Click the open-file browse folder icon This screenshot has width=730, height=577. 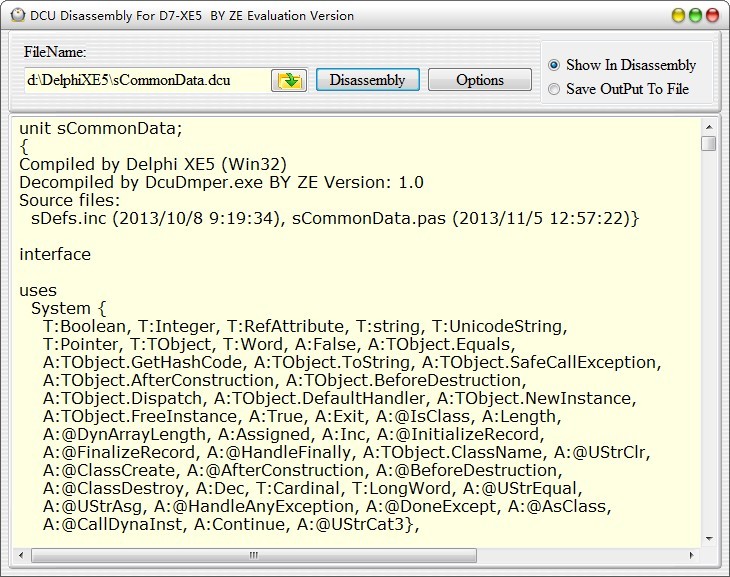[290, 80]
